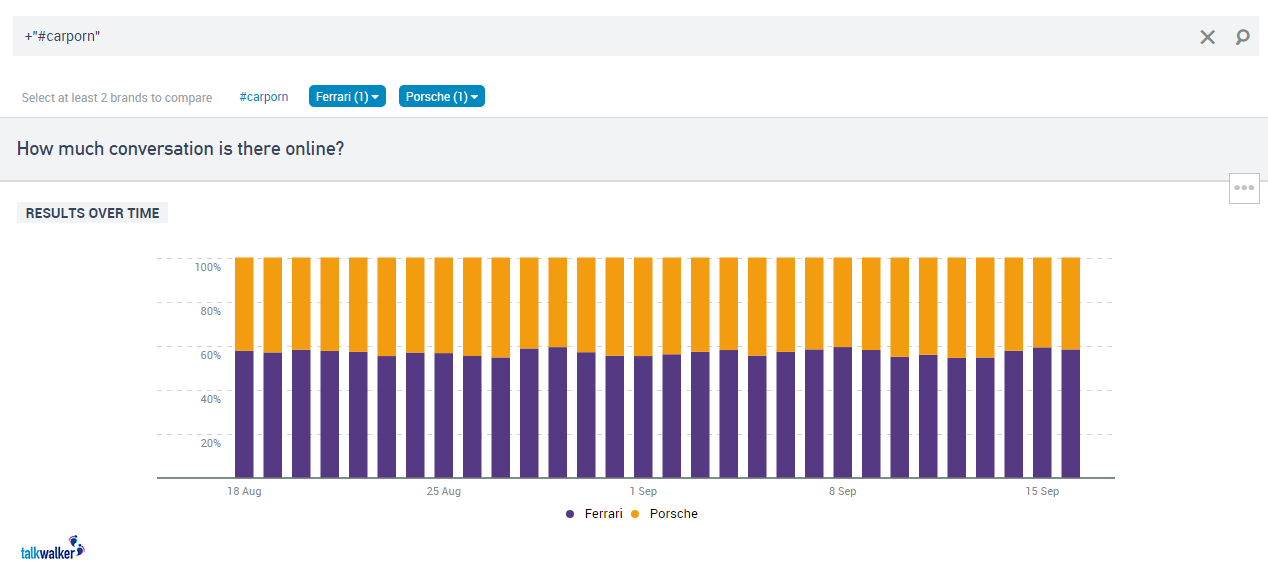The height and width of the screenshot is (573, 1268).
Task: Click the Talkwalker logo
Action: (x=53, y=548)
